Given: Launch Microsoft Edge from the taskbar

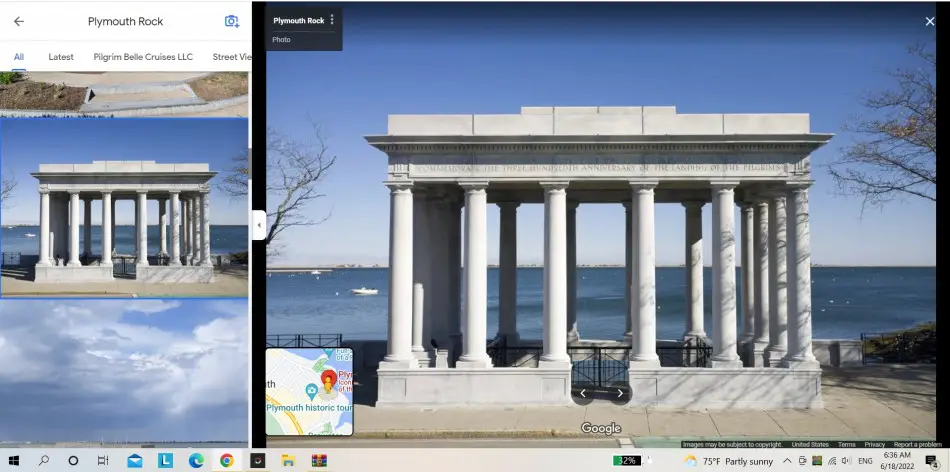Looking at the screenshot, I should [196, 460].
